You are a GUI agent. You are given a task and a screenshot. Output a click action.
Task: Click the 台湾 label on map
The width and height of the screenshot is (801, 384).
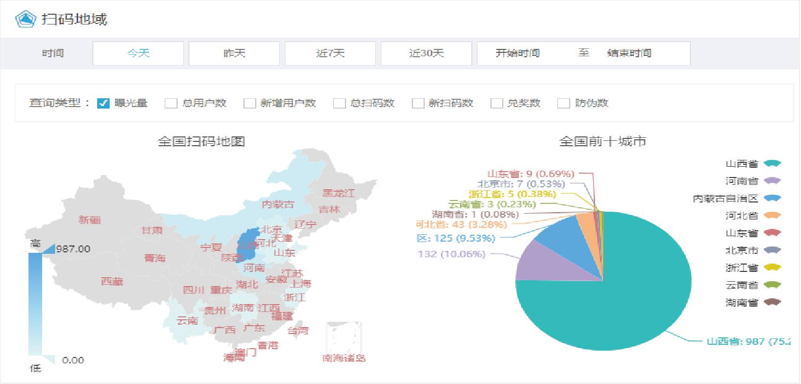point(298,330)
